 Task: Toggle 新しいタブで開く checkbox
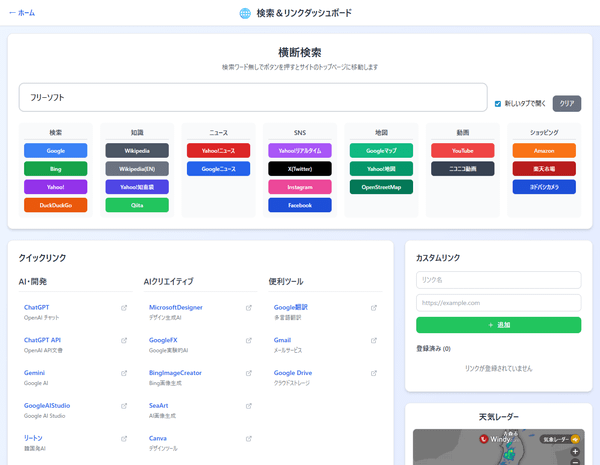pos(498,103)
